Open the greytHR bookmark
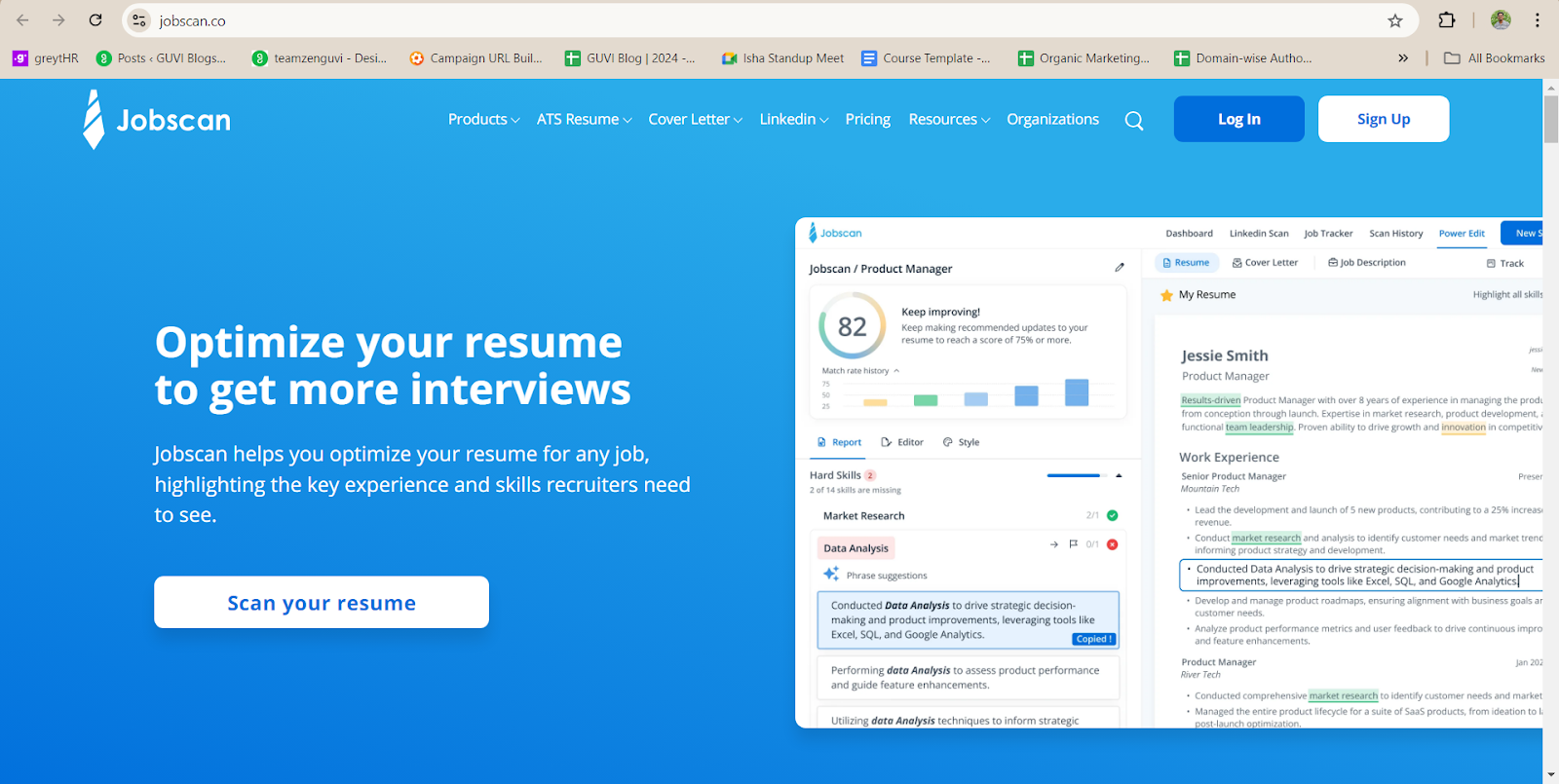 [x=46, y=58]
